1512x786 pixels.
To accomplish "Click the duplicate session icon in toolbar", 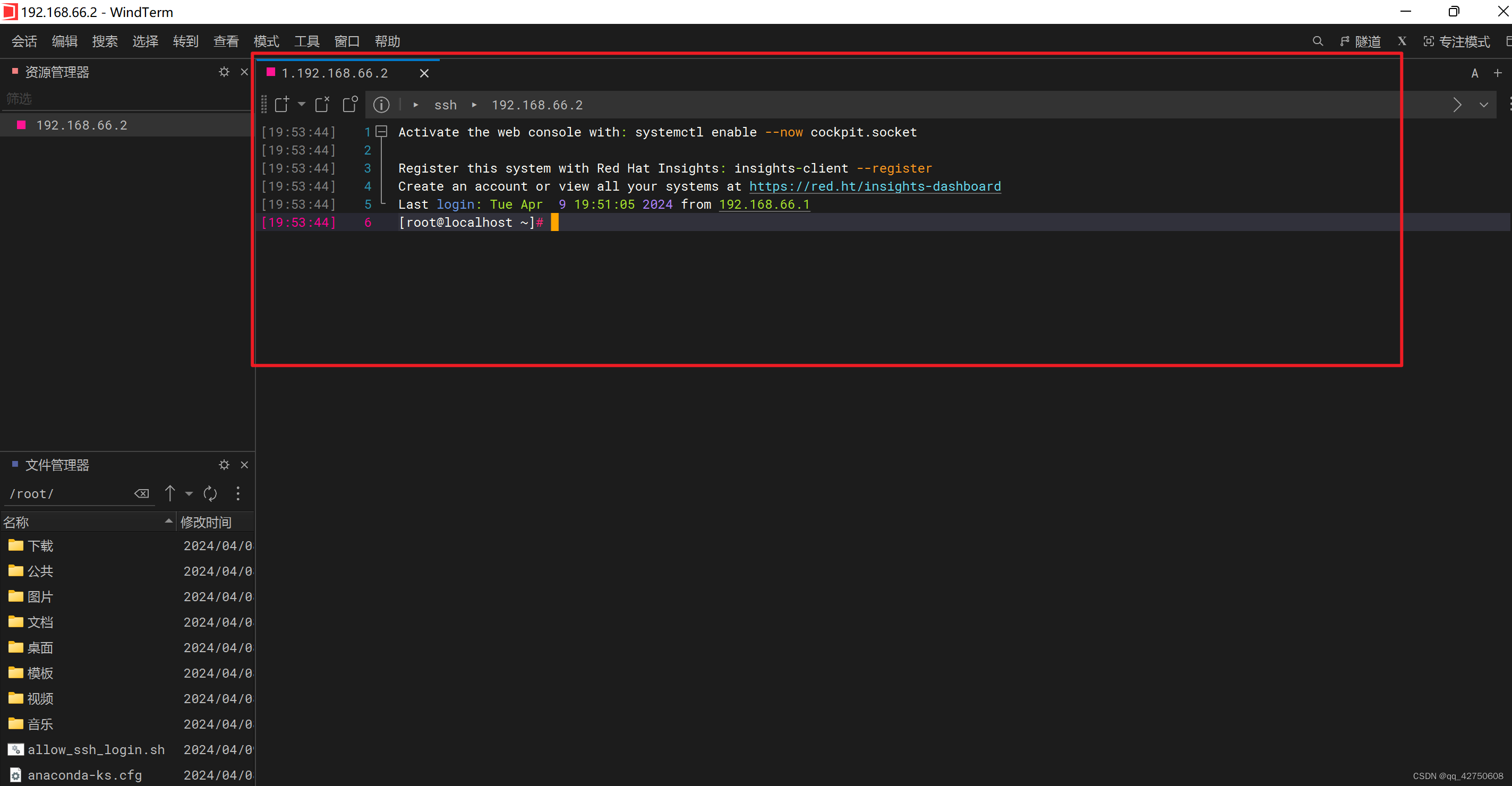I will tap(351, 104).
